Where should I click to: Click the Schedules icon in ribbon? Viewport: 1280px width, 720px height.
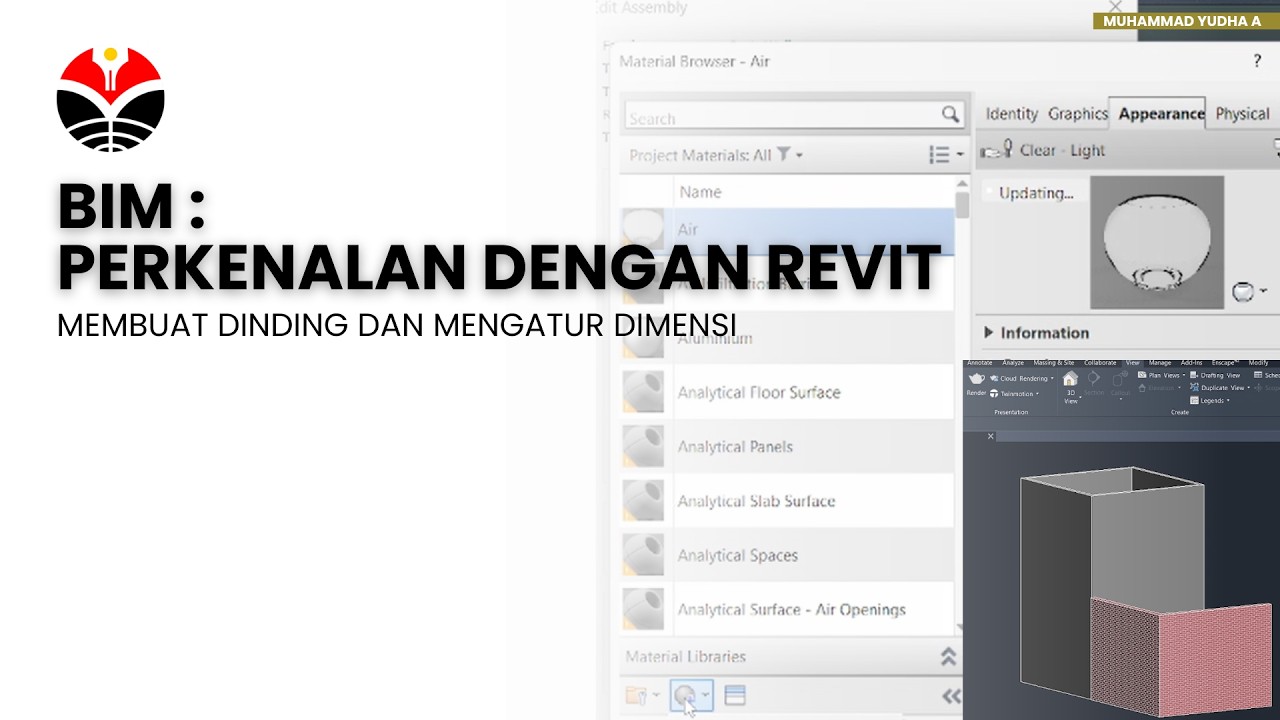[x=1258, y=375]
